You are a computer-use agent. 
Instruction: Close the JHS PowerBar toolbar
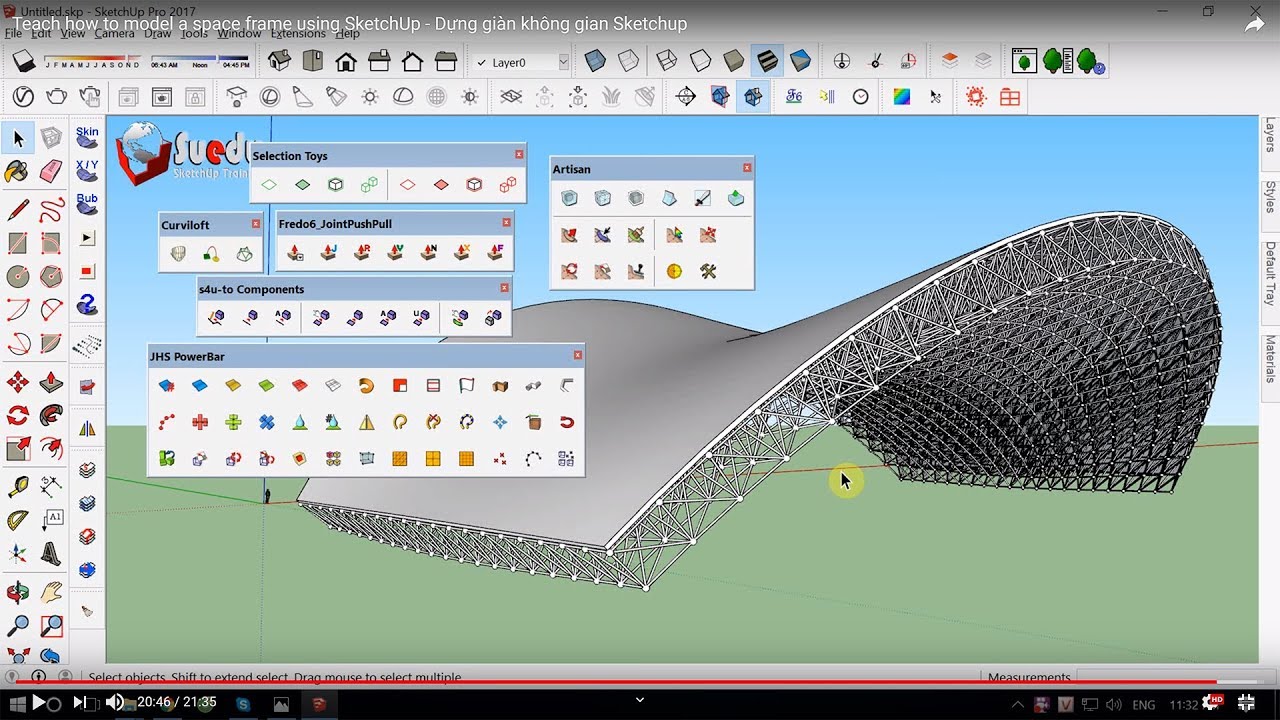pos(578,354)
